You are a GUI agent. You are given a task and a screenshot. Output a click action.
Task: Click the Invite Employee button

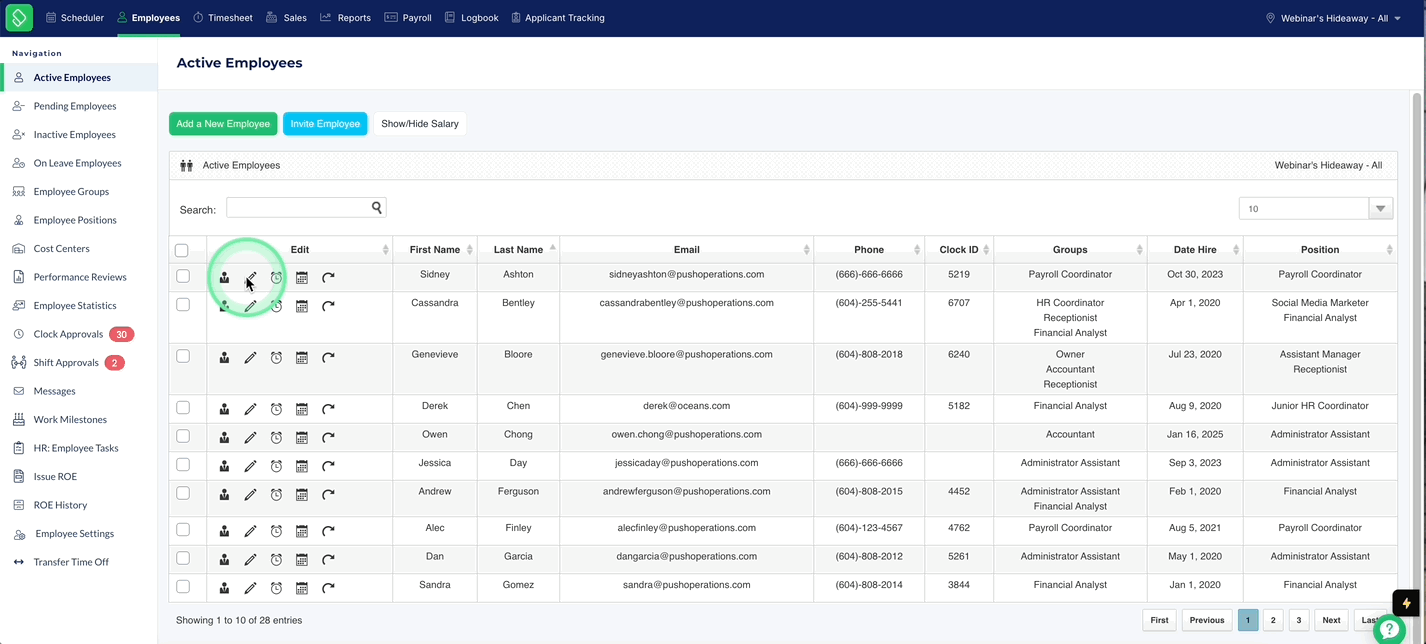click(325, 124)
